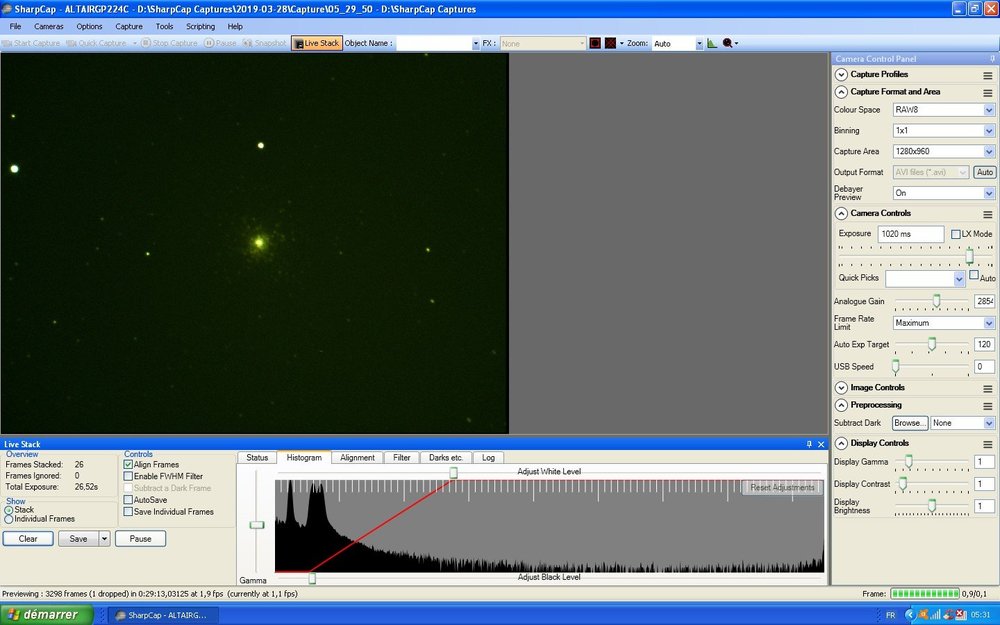1000x625 pixels.
Task: Open the Scripting menu
Action: click(x=200, y=26)
